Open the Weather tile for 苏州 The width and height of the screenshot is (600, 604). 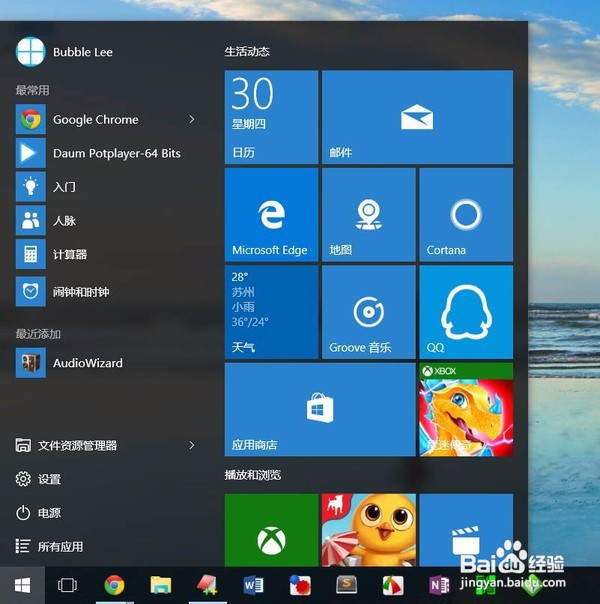[x=271, y=312]
